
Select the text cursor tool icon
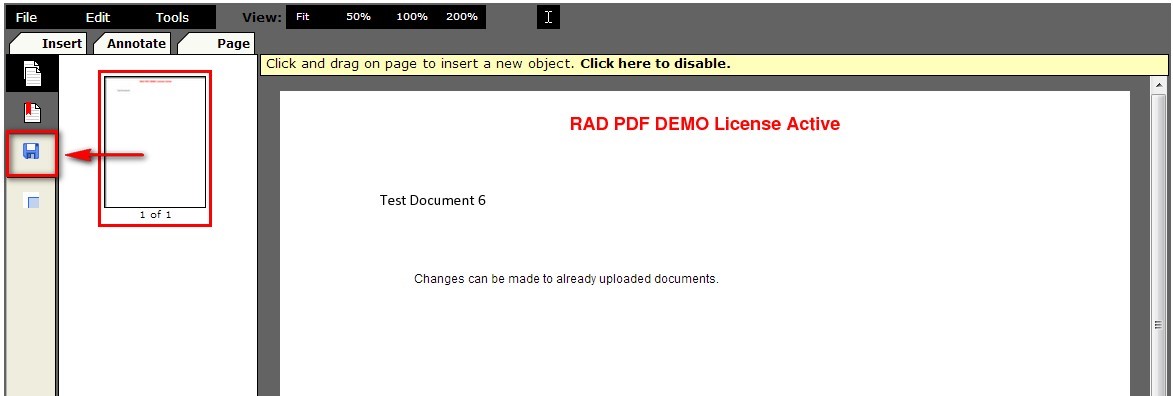pyautogui.click(x=548, y=17)
